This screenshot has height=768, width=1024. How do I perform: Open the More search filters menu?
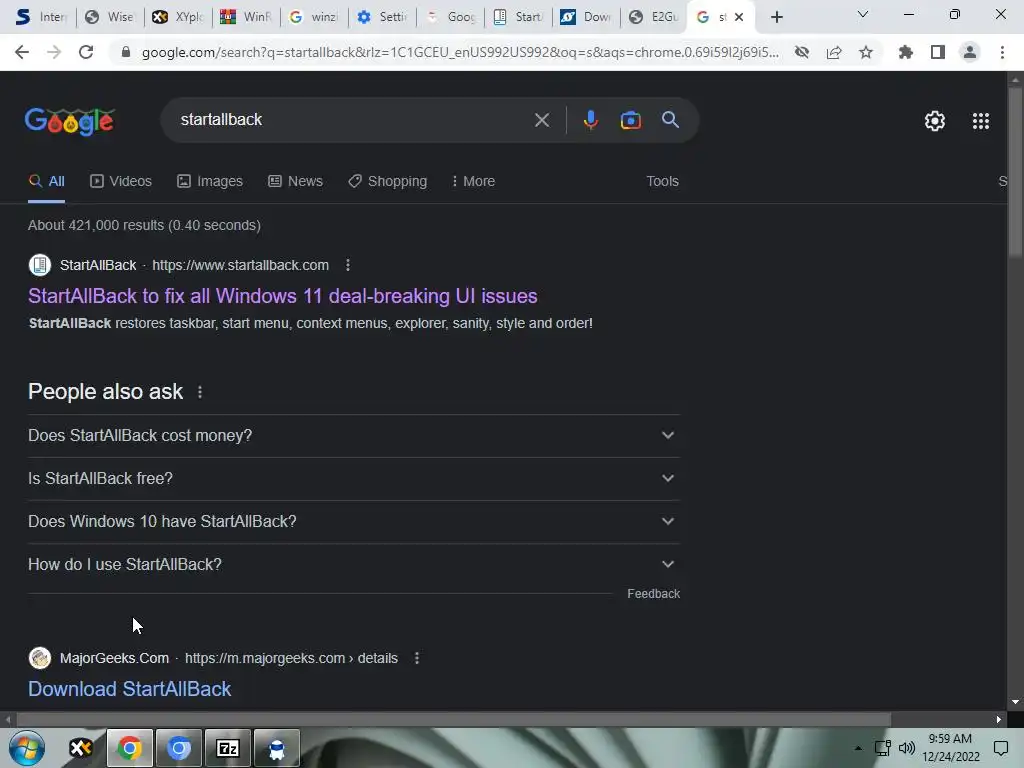pos(473,182)
